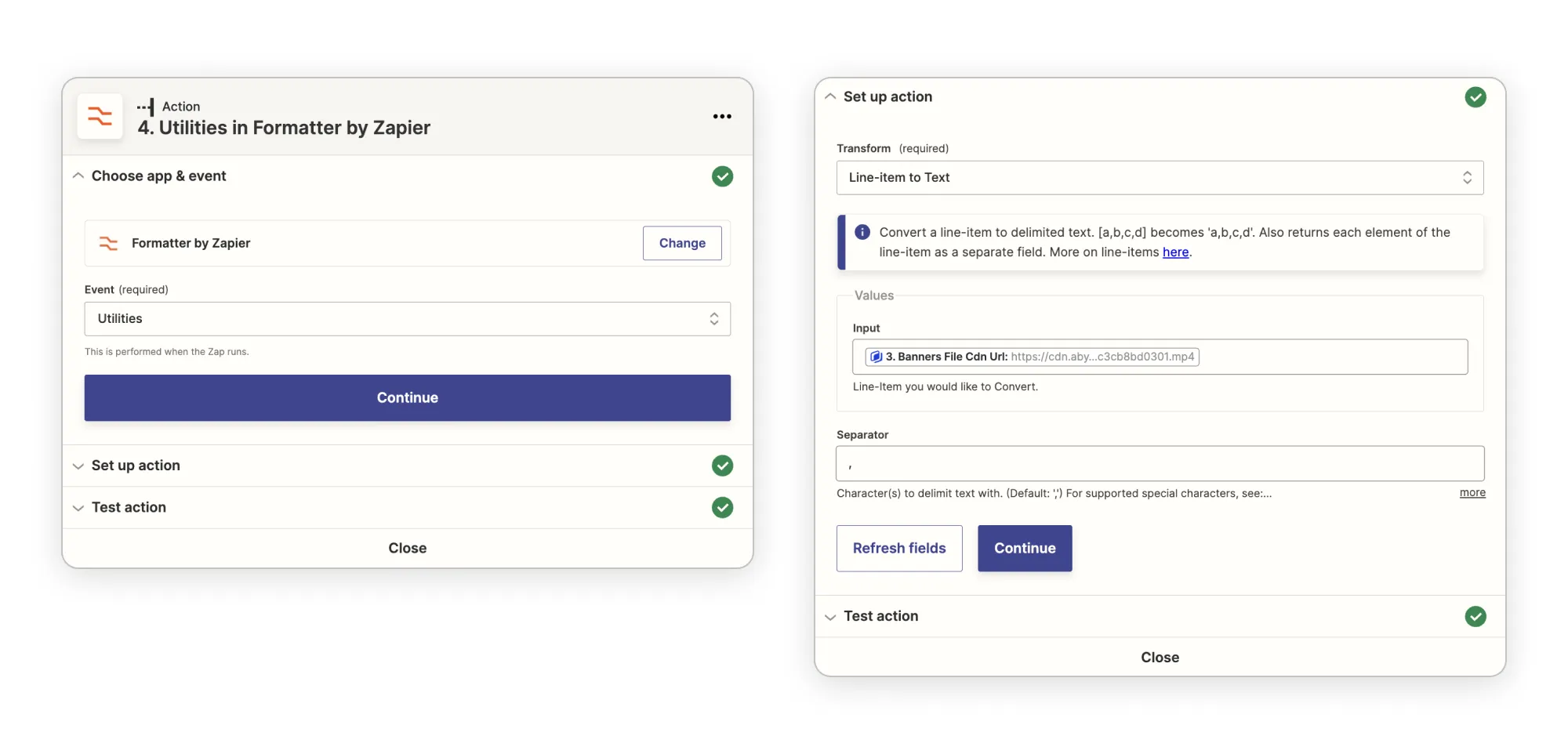Expand left panel Test action section
This screenshot has height=754, width=1568.
click(x=78, y=508)
